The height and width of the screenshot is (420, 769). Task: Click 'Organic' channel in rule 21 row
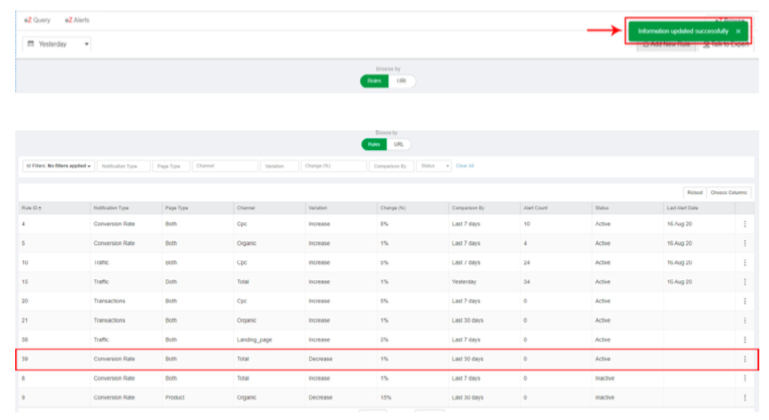(246, 320)
